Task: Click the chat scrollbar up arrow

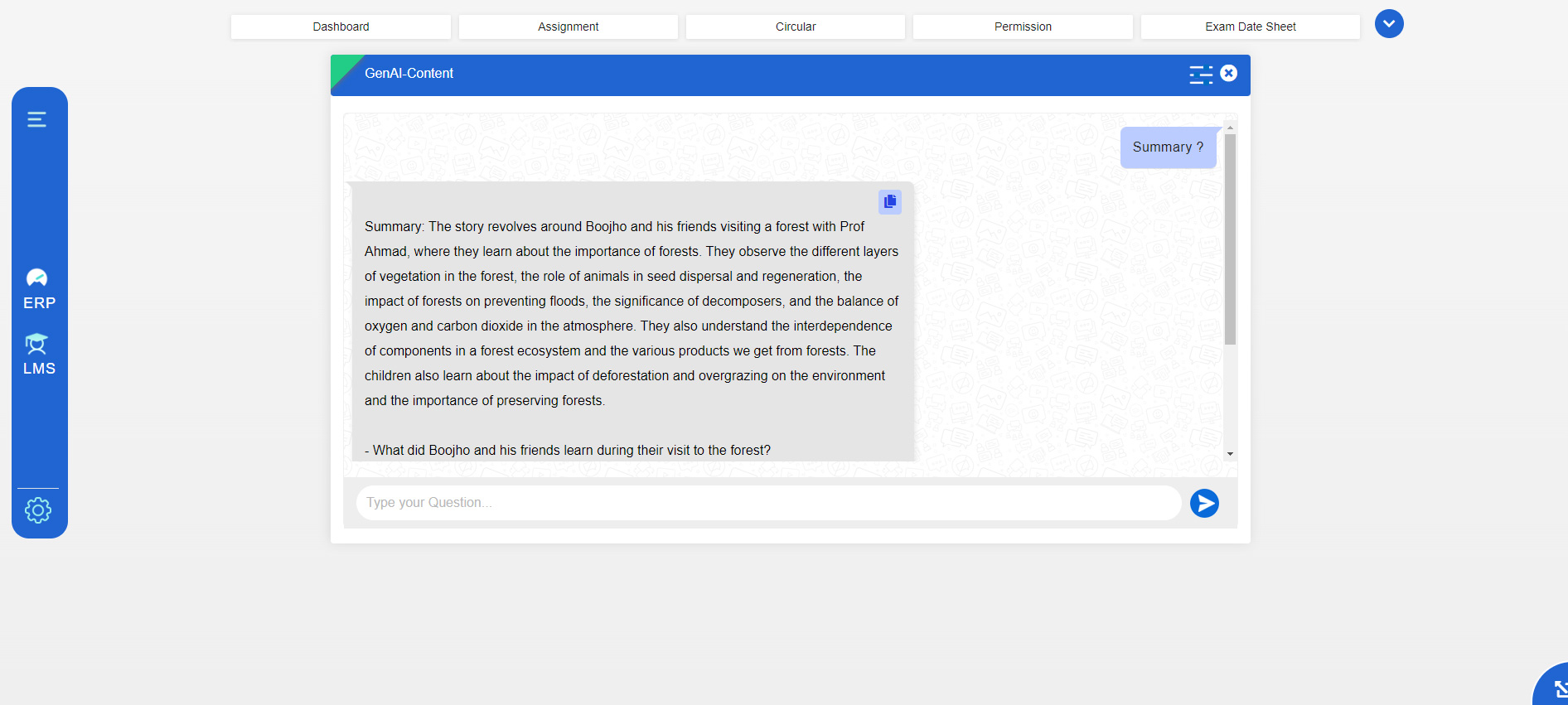Action: (x=1230, y=128)
